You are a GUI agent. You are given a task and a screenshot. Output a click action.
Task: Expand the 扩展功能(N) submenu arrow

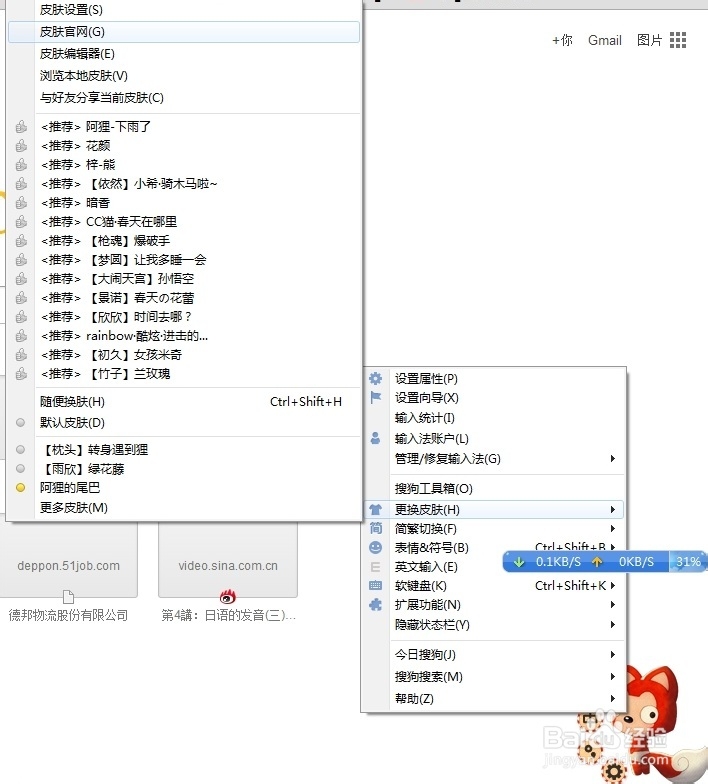(612, 604)
